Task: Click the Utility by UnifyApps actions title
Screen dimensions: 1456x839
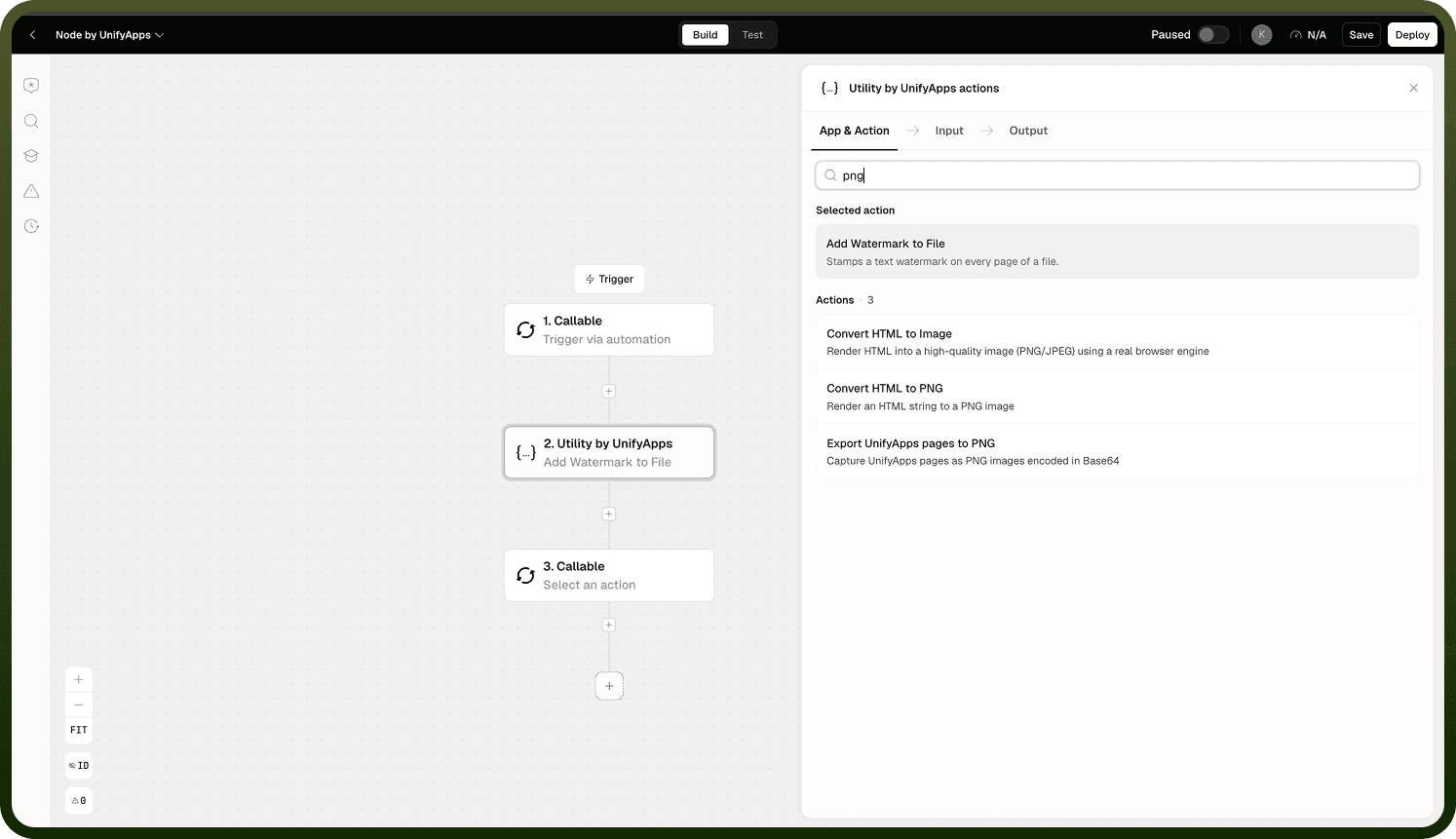Action: (923, 88)
